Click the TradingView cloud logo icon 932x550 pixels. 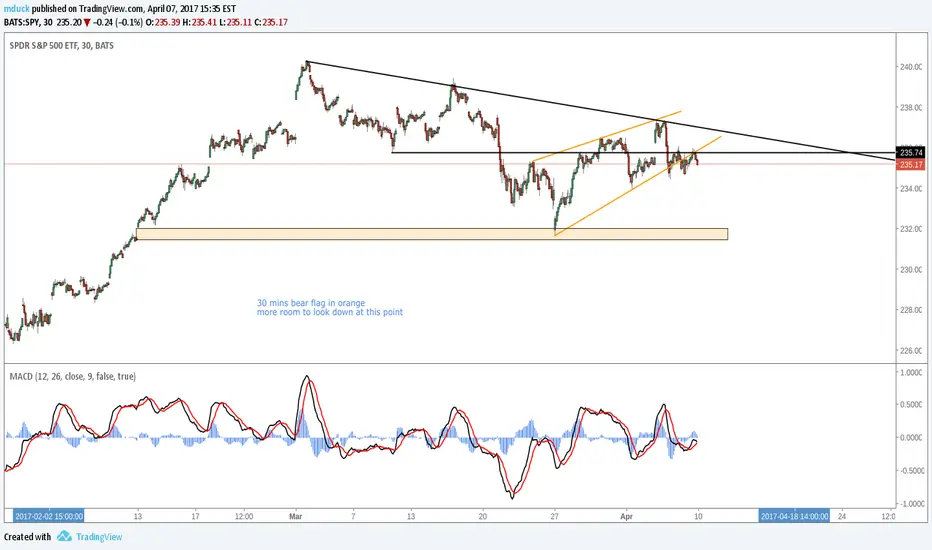pyautogui.click(x=64, y=536)
